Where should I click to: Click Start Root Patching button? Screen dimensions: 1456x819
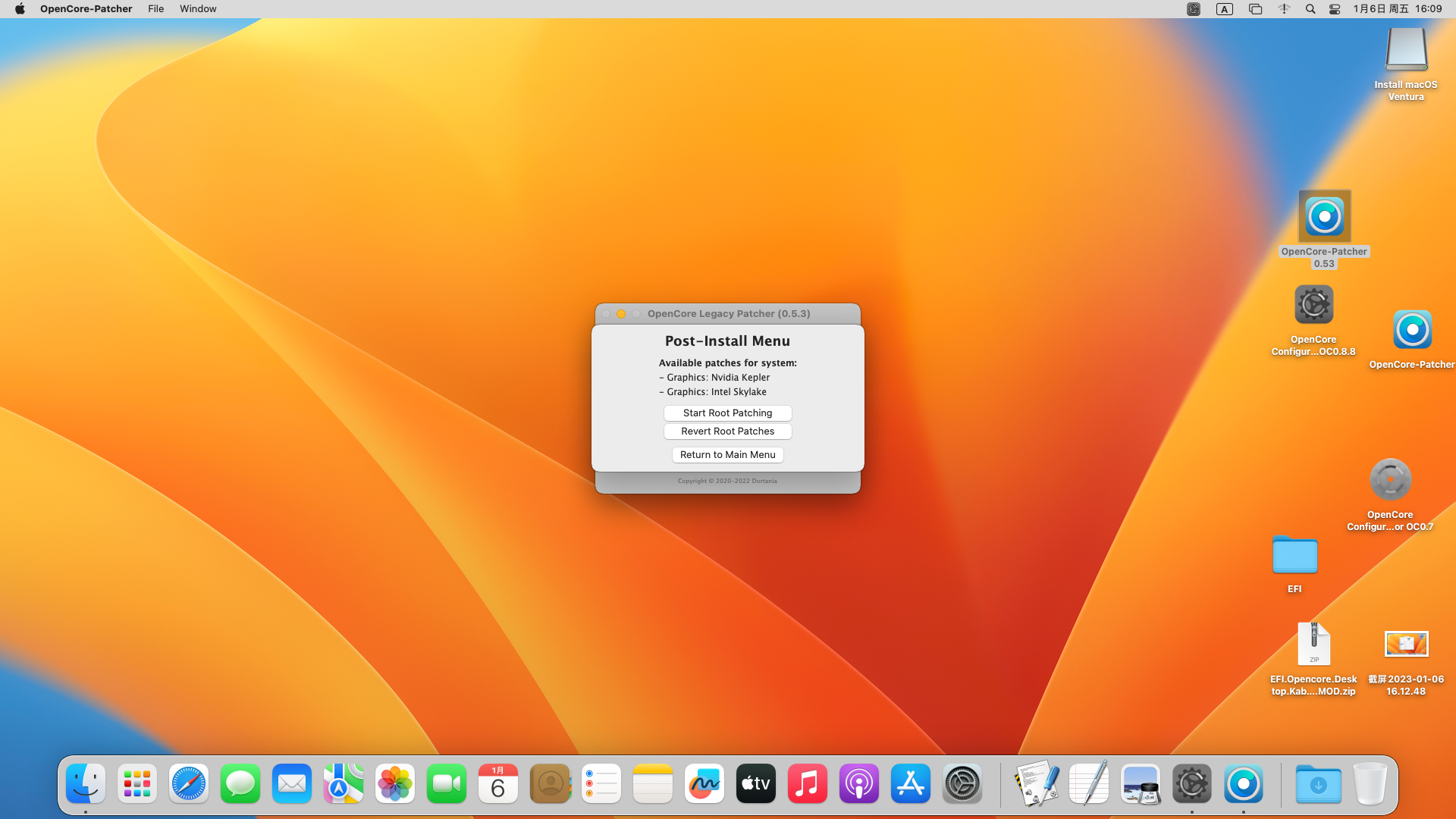pos(727,413)
